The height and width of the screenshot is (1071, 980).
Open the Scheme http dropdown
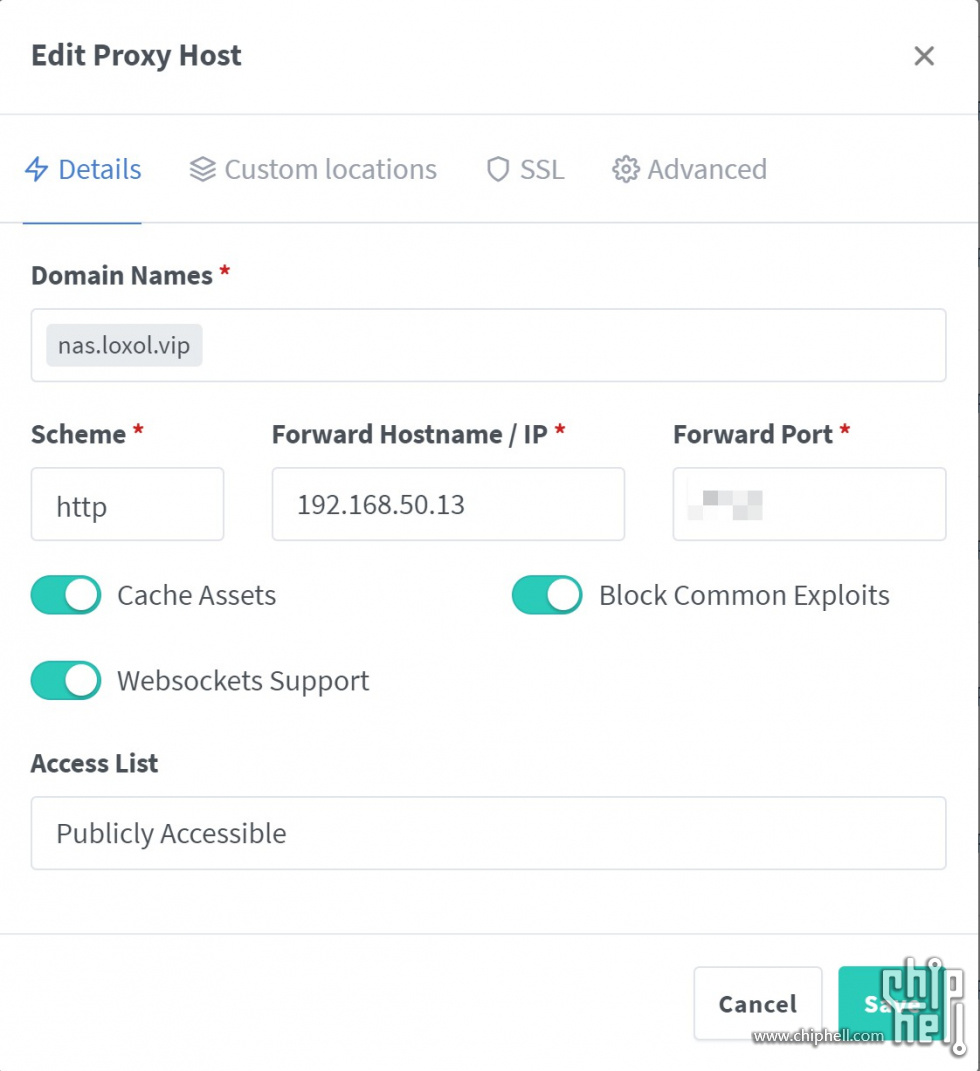(127, 504)
